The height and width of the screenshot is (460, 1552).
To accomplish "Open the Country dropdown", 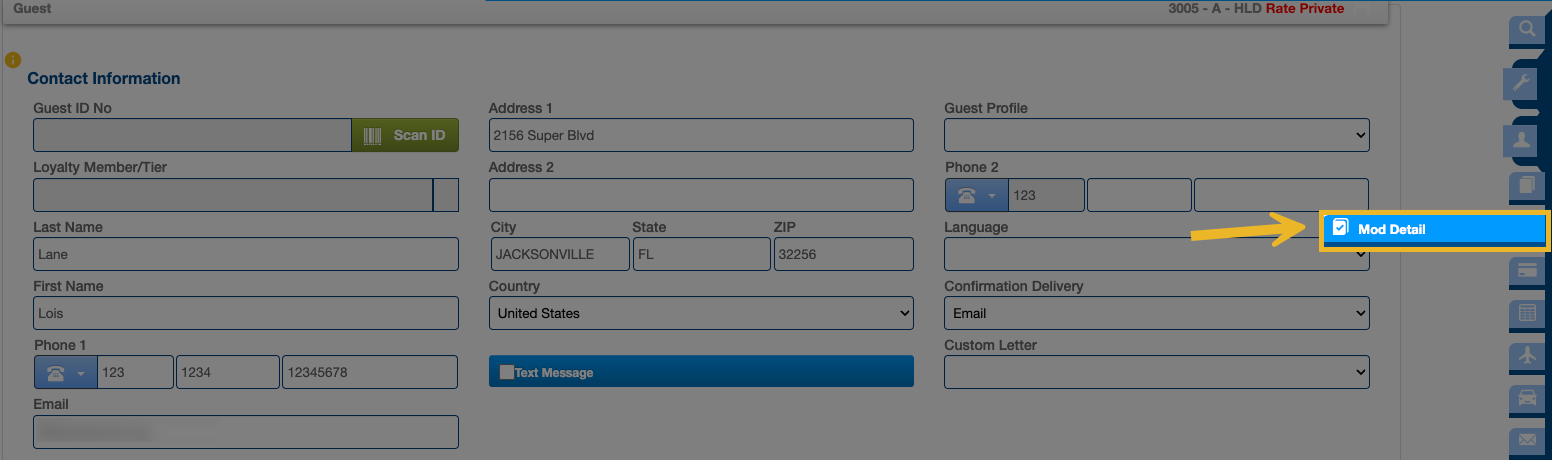I will click(700, 313).
